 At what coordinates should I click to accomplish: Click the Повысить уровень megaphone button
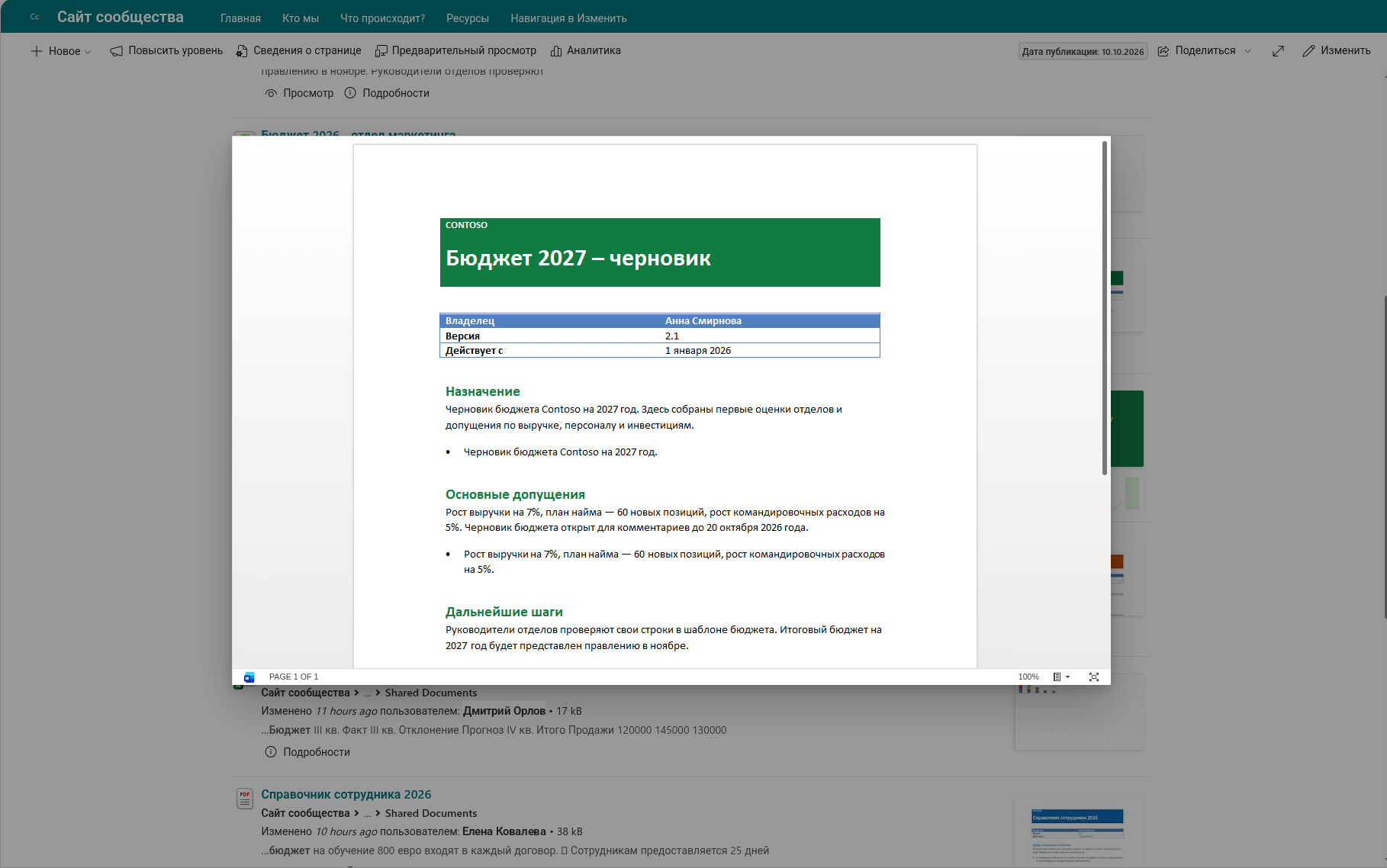coord(166,51)
